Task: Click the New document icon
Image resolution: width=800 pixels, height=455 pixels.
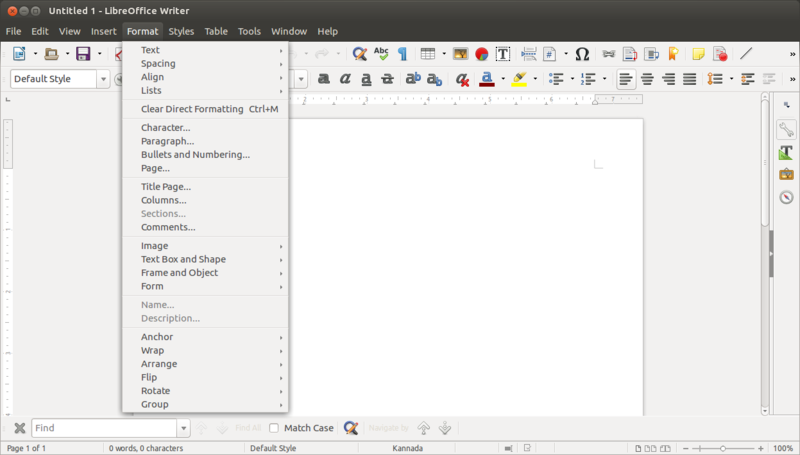Action: coord(19,54)
